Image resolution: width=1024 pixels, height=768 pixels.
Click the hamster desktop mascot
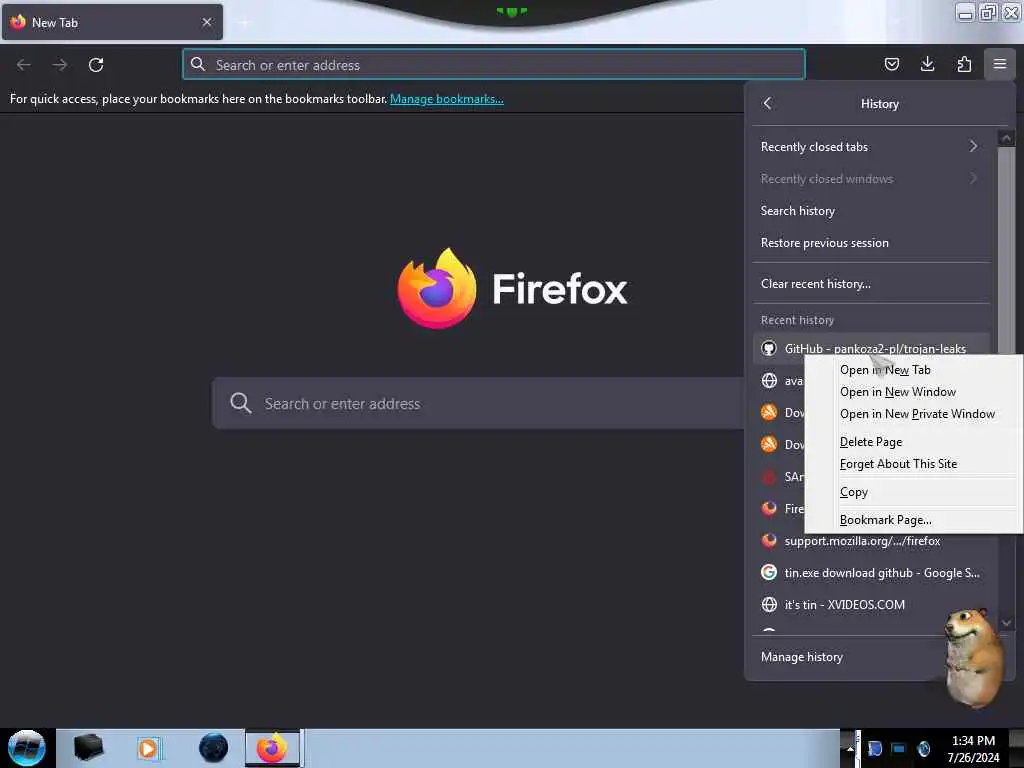pyautogui.click(x=974, y=658)
